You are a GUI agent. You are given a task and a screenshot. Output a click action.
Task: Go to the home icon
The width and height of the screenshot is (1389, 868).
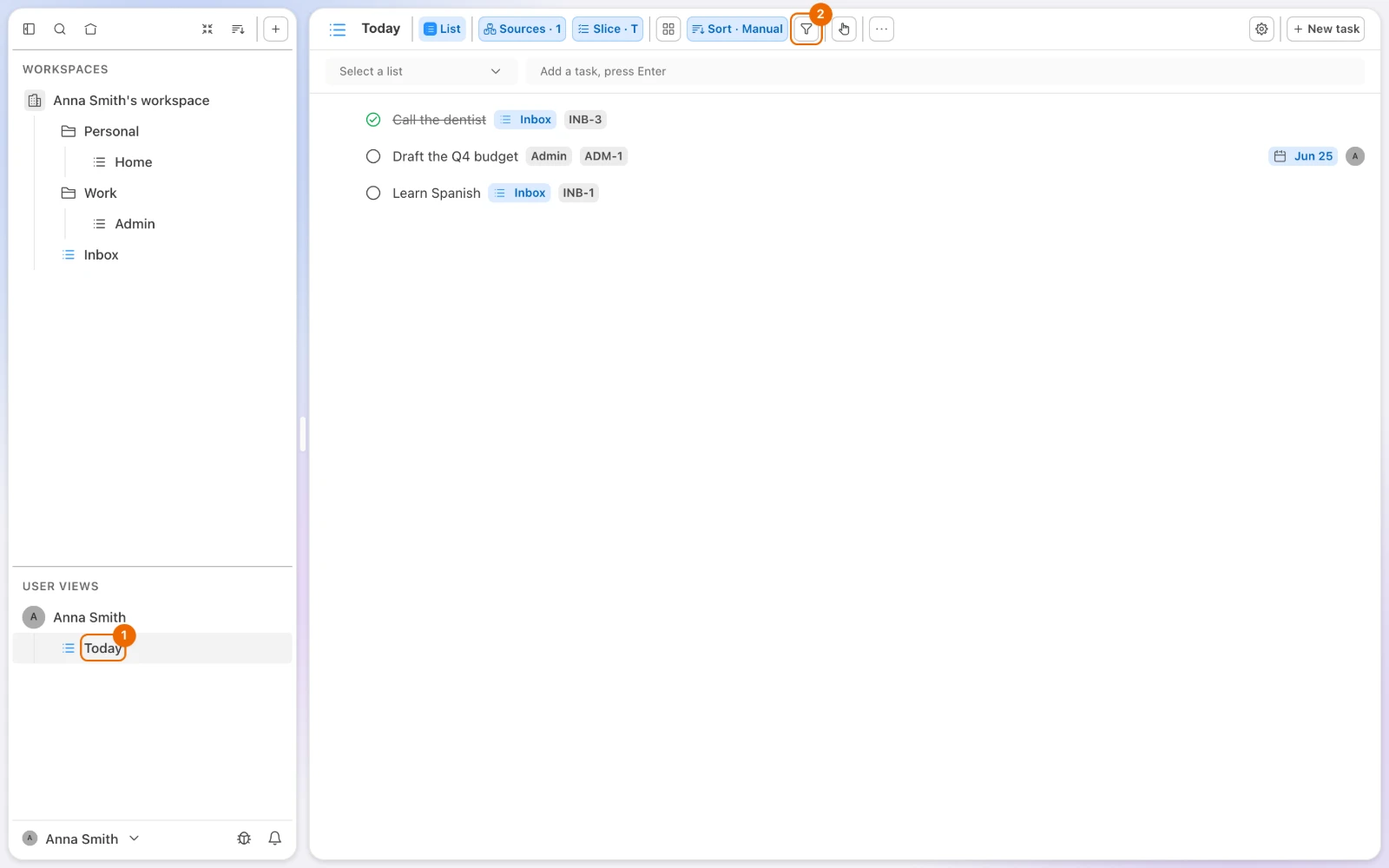coord(90,29)
